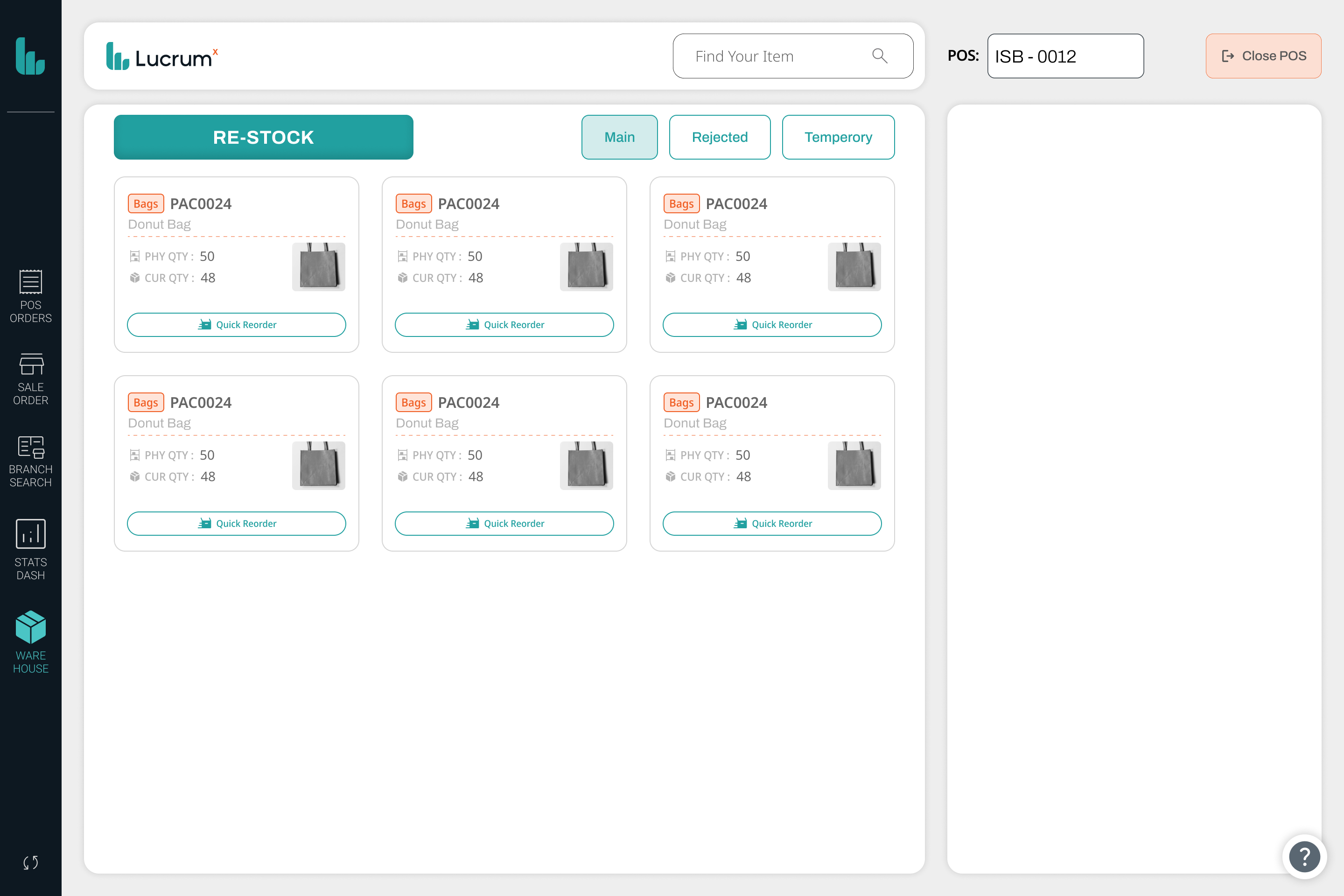Click Quick Reorder on the right top-row card
Screen dimensions: 1344x896
(772, 325)
